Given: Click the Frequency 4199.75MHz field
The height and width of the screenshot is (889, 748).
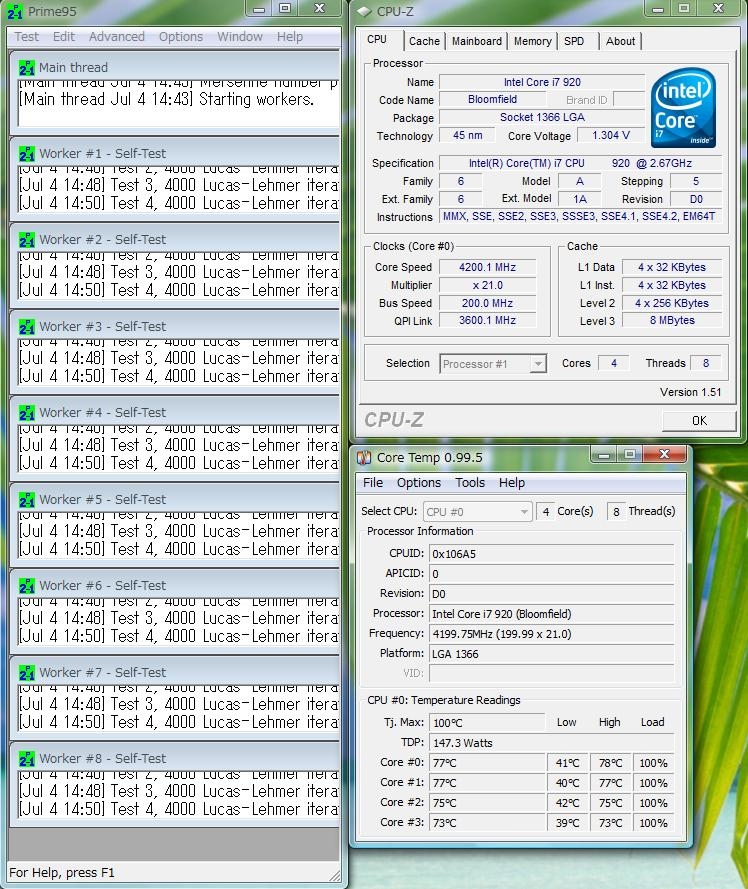Looking at the screenshot, I should (552, 634).
